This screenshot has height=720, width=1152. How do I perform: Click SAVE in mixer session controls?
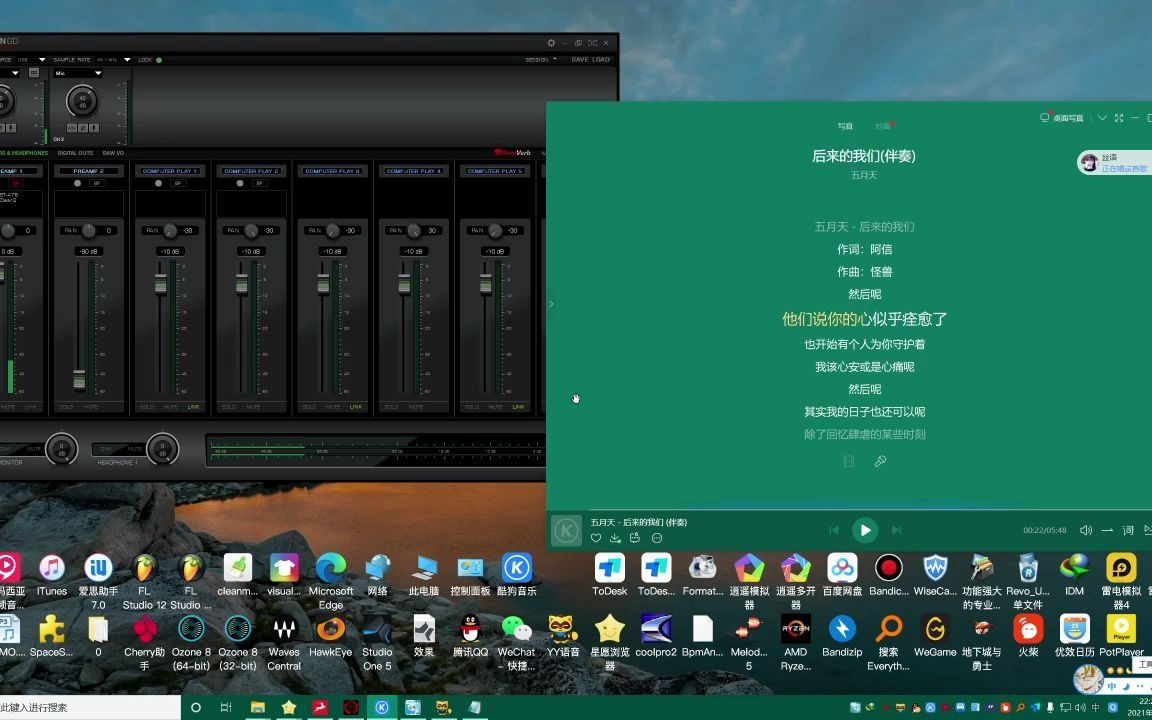point(580,60)
